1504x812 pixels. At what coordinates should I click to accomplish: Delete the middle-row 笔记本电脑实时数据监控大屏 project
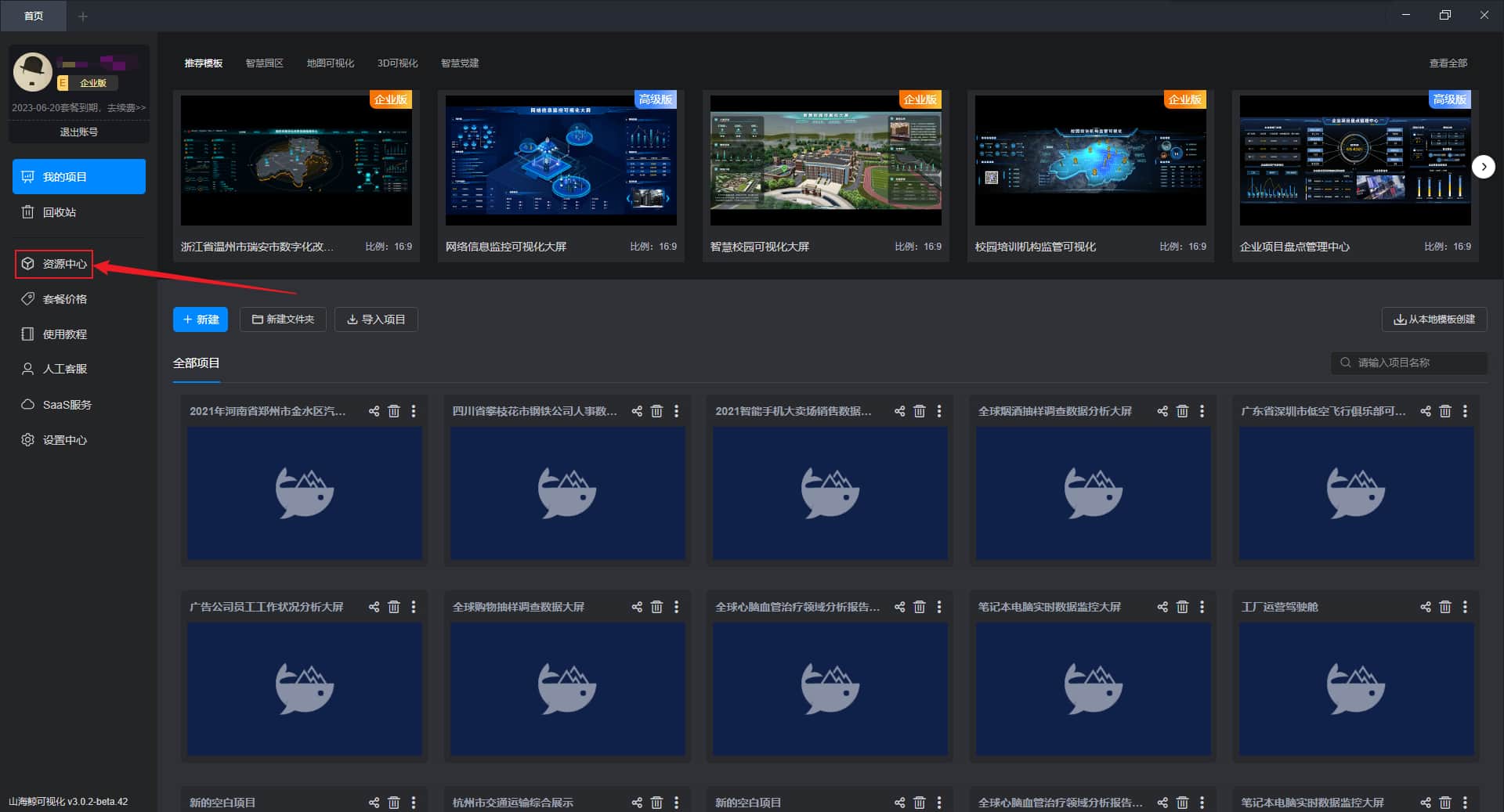coord(1183,607)
